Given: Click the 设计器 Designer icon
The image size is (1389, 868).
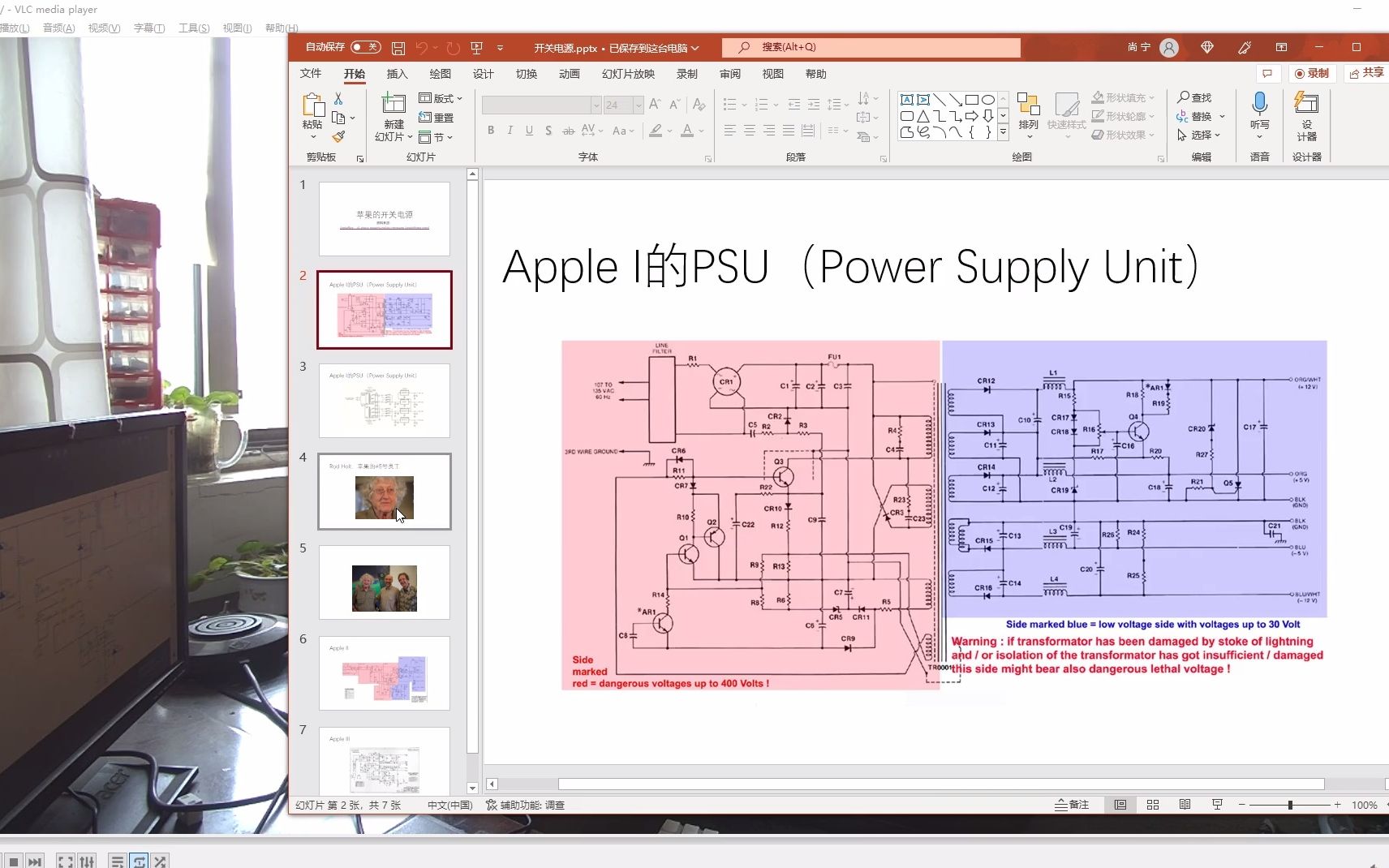Looking at the screenshot, I should [1306, 104].
